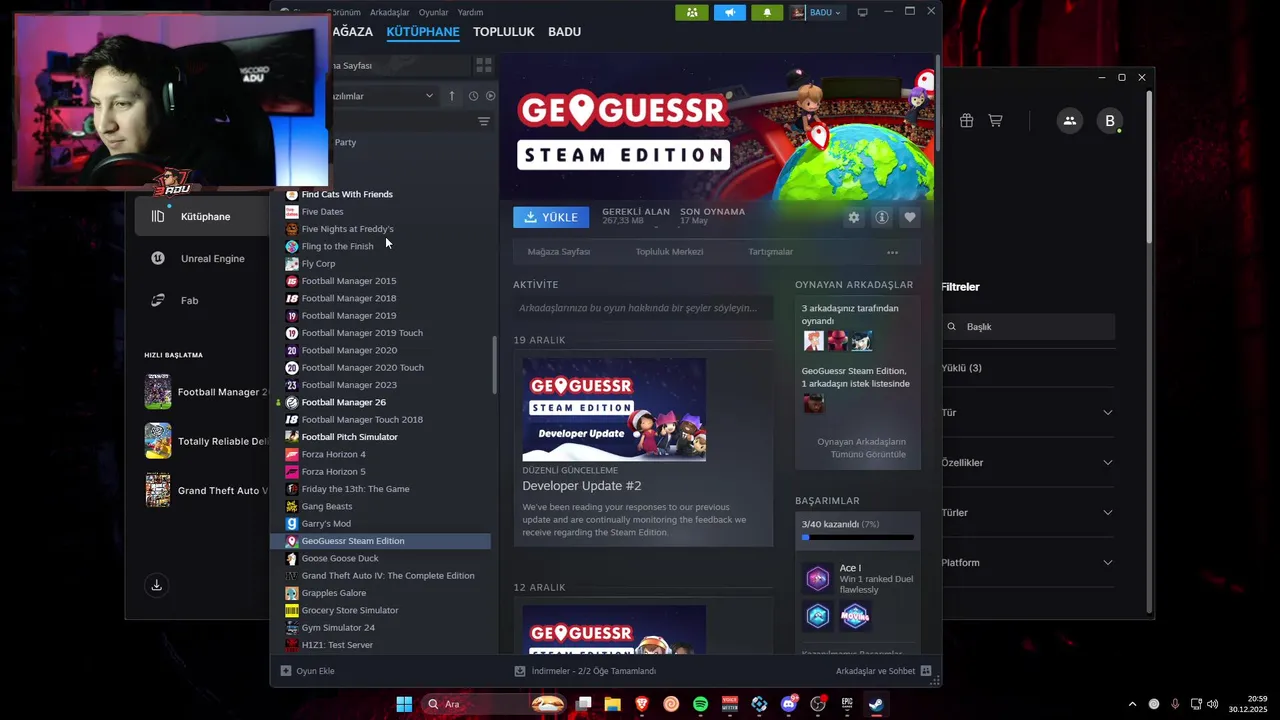Open downloads icon in Epic launcher sidebar
This screenshot has width=1280, height=720.
(156, 585)
